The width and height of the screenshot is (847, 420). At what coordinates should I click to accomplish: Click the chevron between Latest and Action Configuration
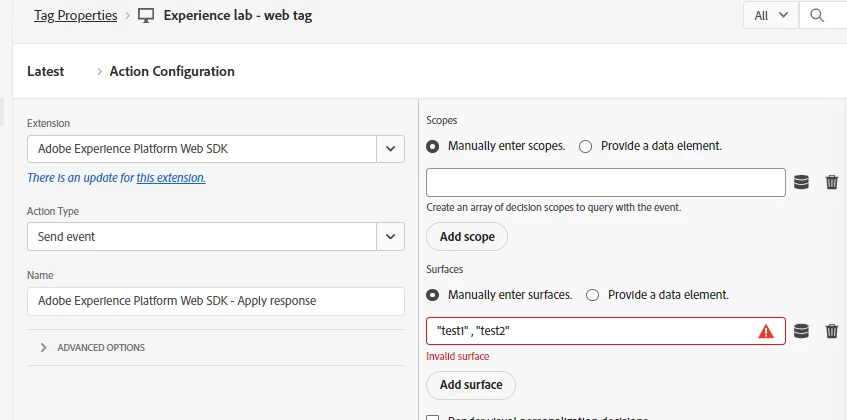pos(99,72)
